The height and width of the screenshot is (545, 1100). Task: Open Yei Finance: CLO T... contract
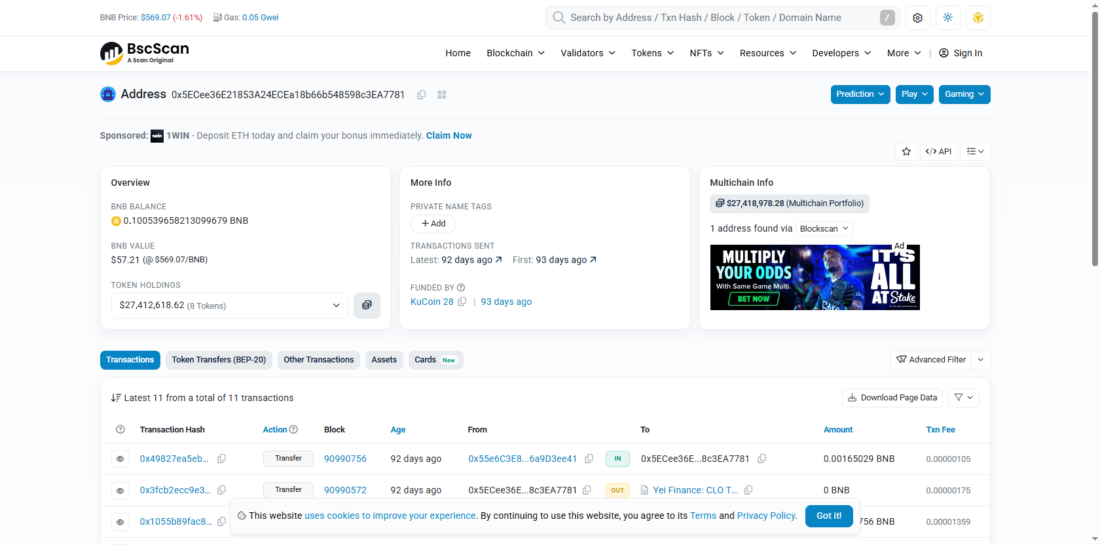695,490
